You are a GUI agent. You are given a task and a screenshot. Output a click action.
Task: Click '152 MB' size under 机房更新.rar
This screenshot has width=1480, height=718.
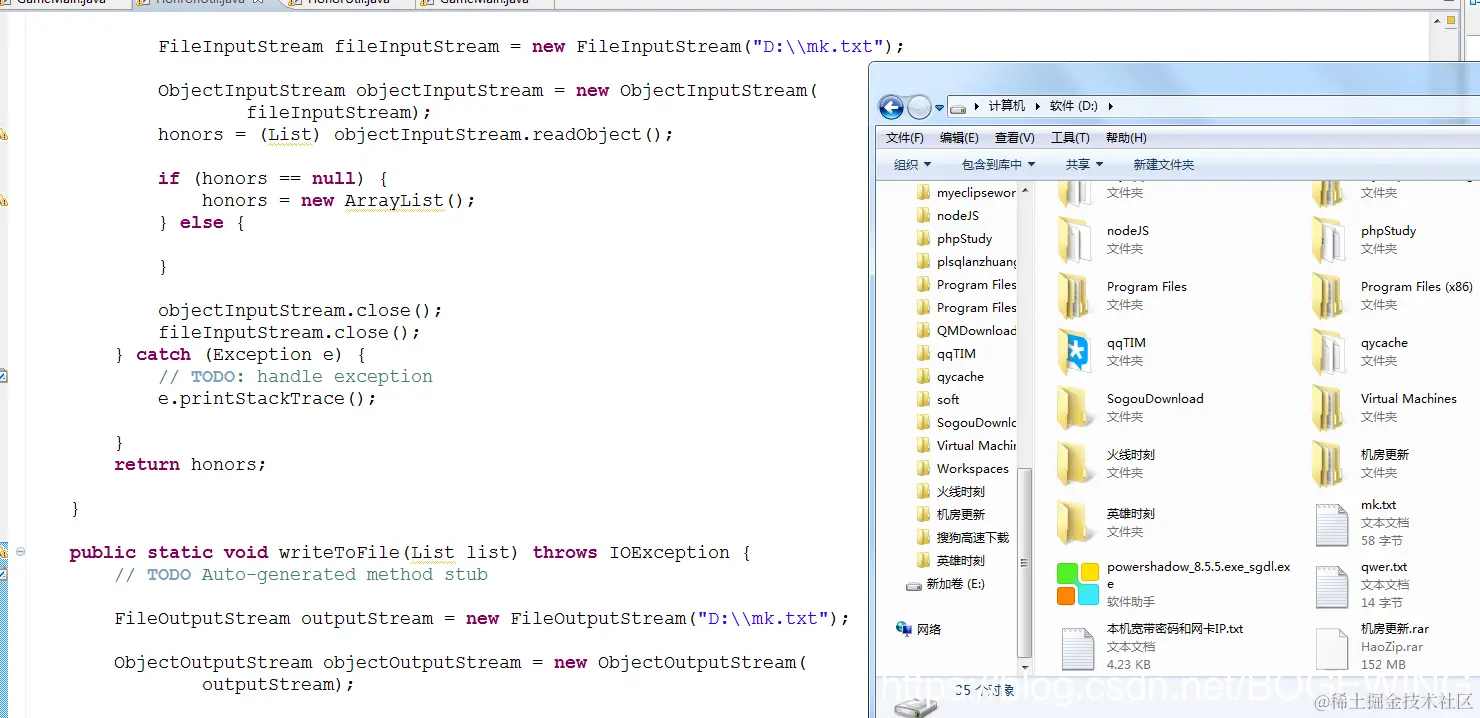pyautogui.click(x=1383, y=664)
